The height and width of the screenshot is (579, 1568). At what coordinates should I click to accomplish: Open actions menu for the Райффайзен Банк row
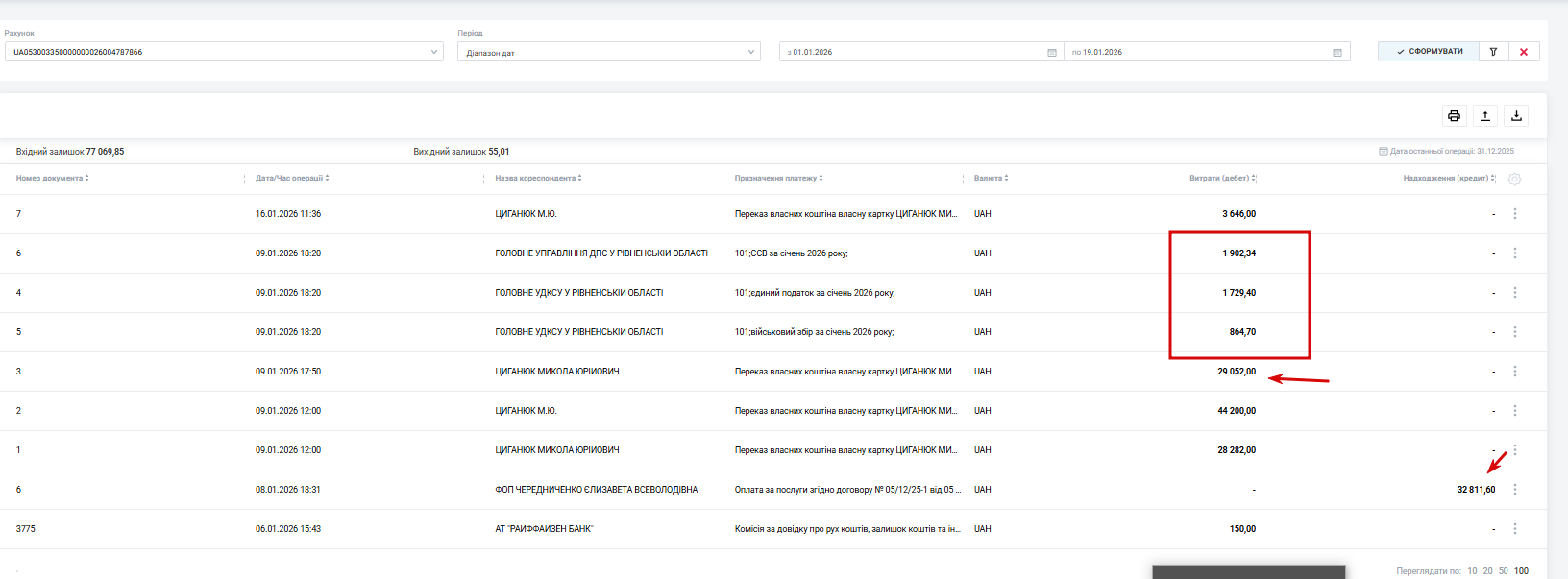click(x=1515, y=529)
